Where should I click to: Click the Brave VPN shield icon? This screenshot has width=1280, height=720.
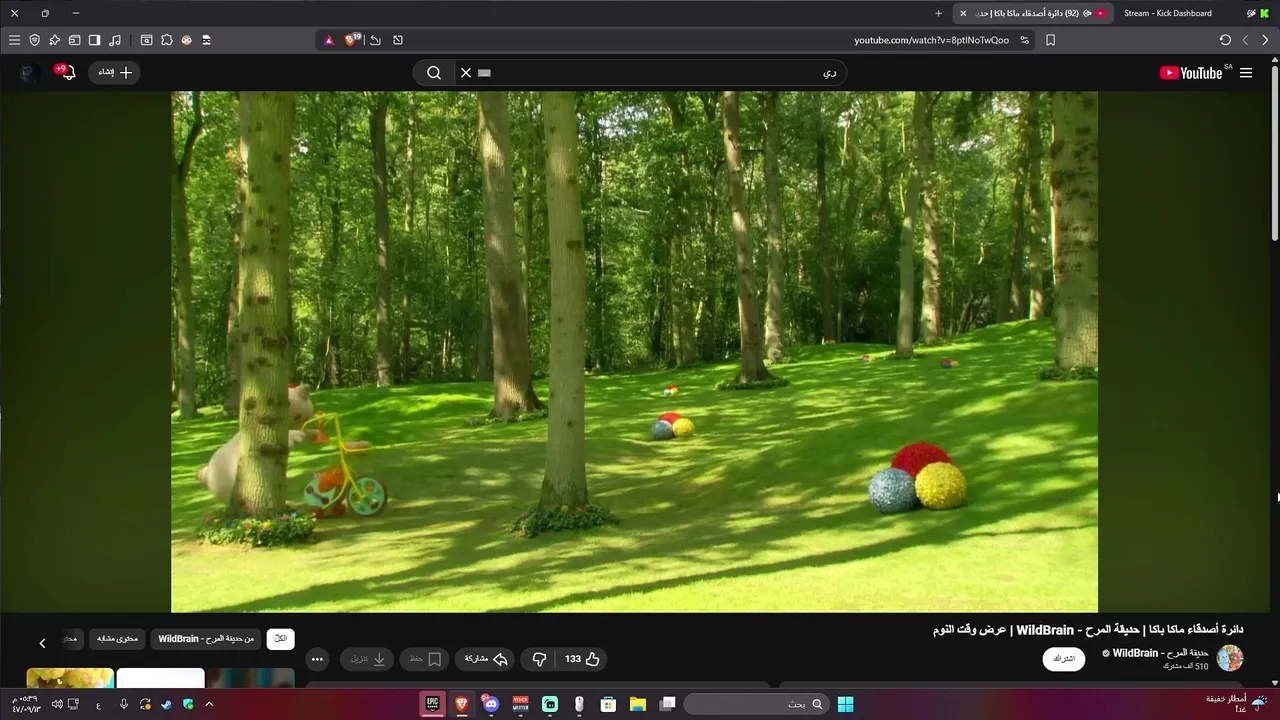click(x=34, y=40)
